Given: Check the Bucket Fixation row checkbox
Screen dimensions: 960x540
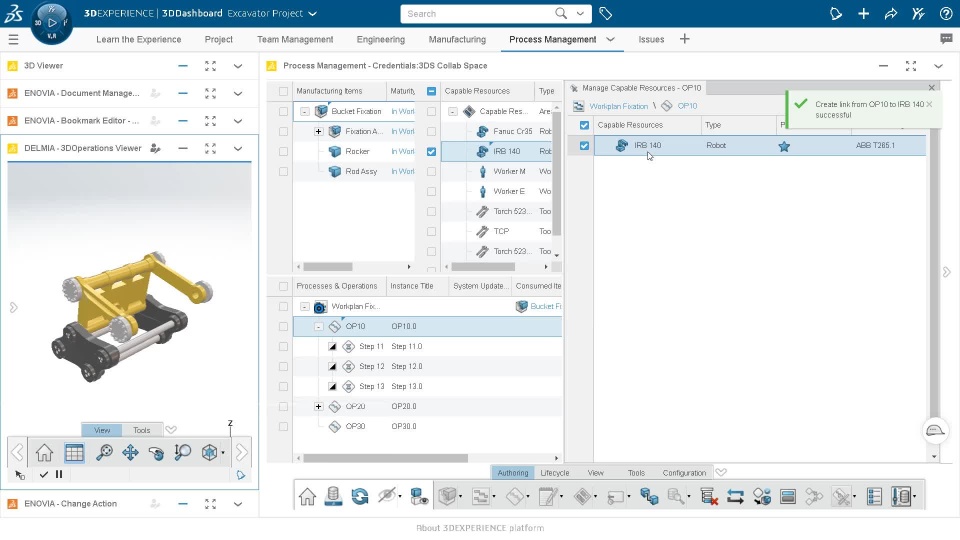Looking at the screenshot, I should [283, 111].
